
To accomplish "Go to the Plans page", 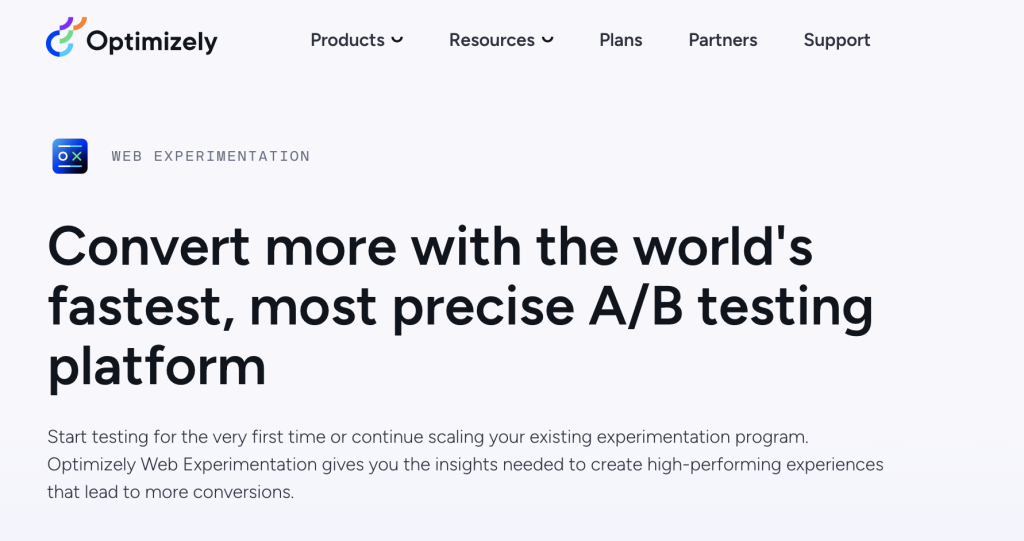I will (x=620, y=40).
